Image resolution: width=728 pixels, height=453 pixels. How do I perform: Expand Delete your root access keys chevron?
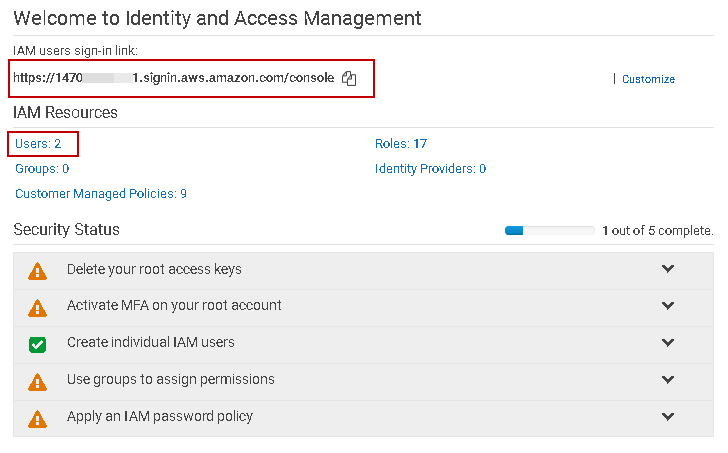668,269
